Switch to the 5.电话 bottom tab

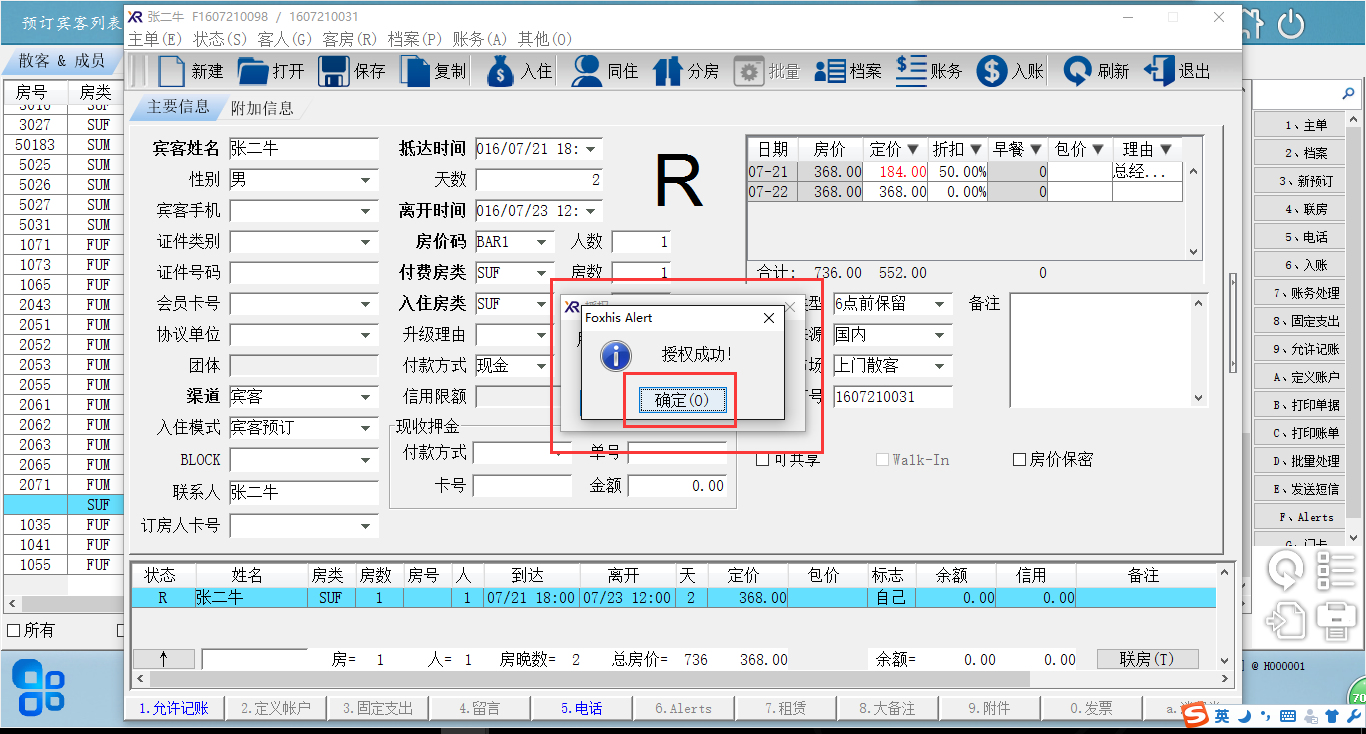(581, 708)
